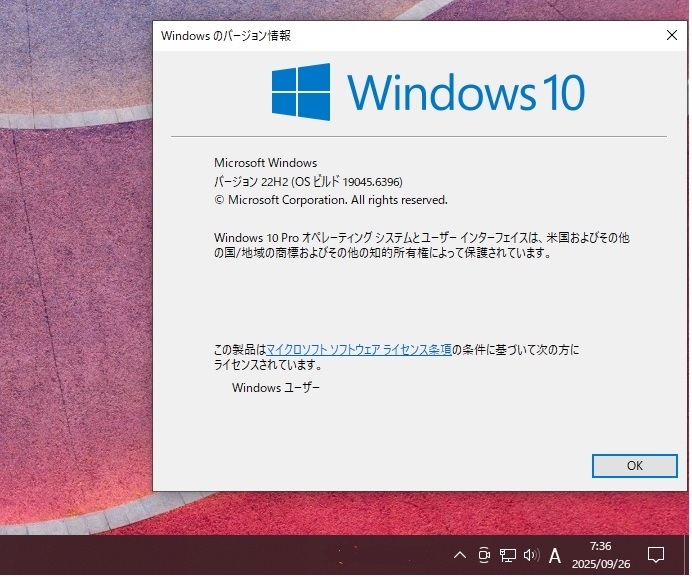The height and width of the screenshot is (577, 692).
Task: Click the Microsoft Windows text line
Action: 267,163
